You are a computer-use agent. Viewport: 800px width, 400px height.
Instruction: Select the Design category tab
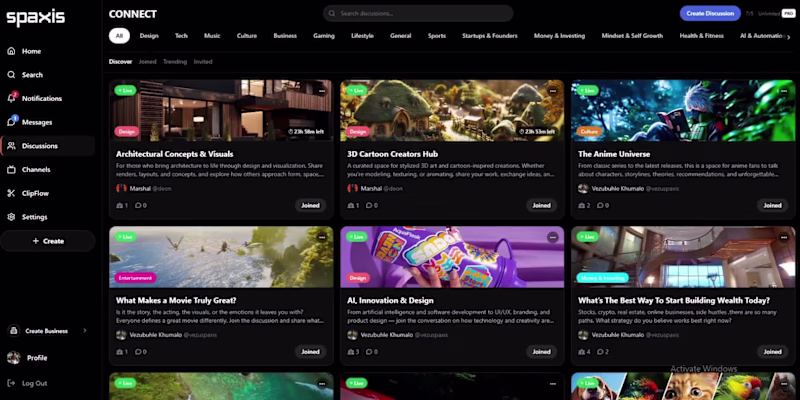(x=149, y=36)
